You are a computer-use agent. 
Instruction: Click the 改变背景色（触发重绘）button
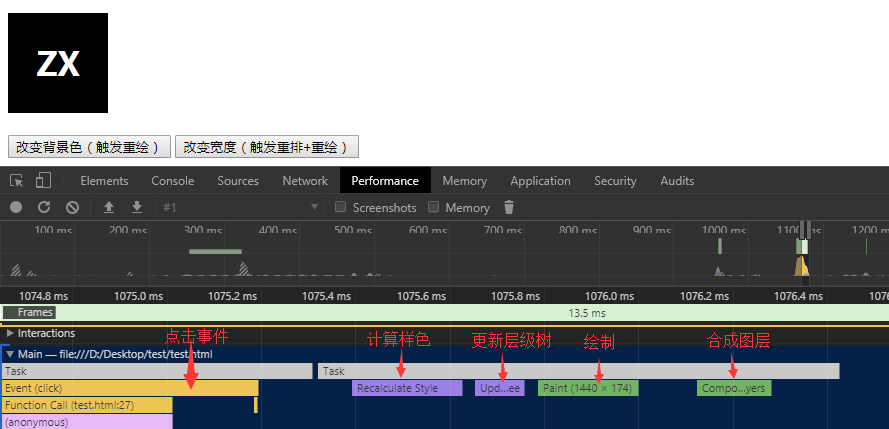click(90, 147)
